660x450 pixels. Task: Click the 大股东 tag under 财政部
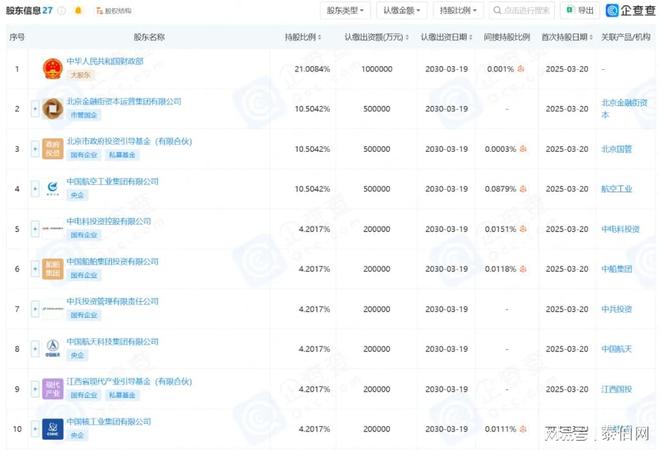80,75
